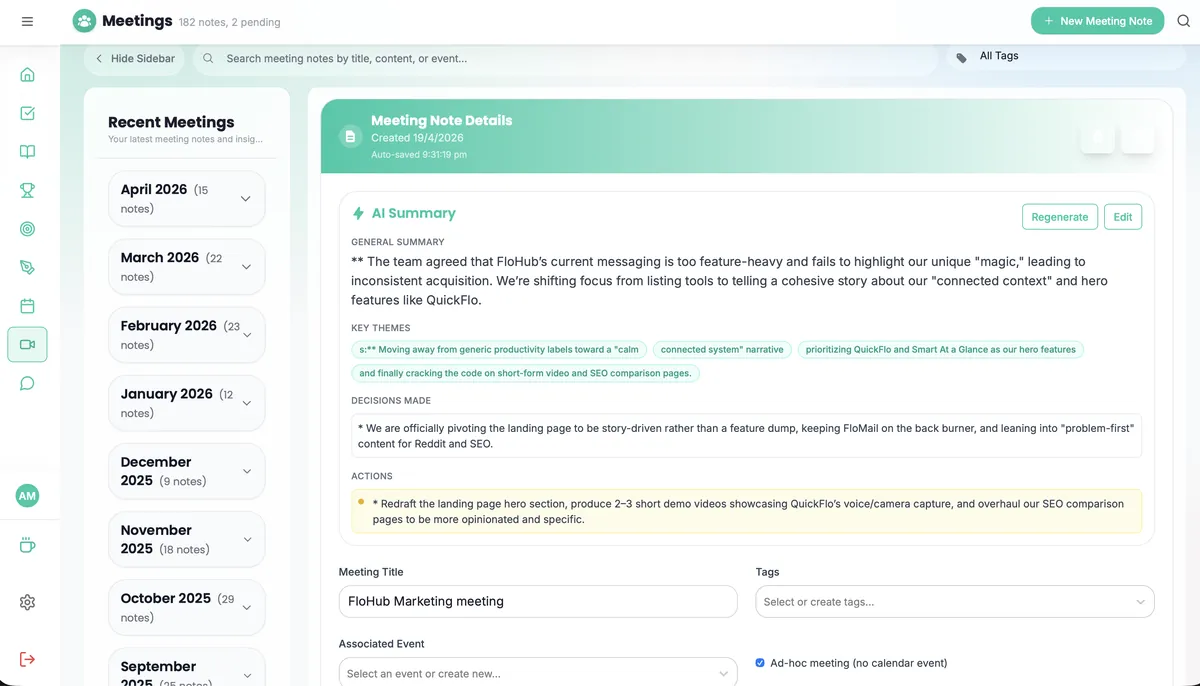The image size is (1200, 686).
Task: Click the 'Recent Meetings' heading
Action: coord(171,122)
